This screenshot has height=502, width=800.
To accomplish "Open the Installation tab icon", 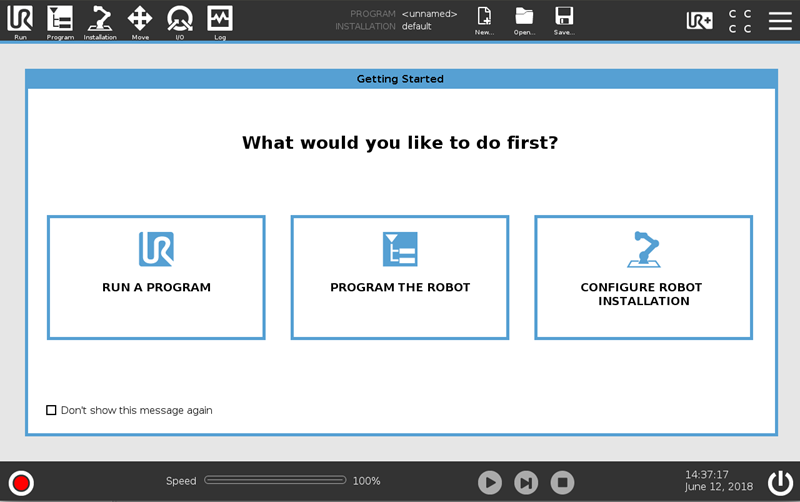I will [x=100, y=21].
